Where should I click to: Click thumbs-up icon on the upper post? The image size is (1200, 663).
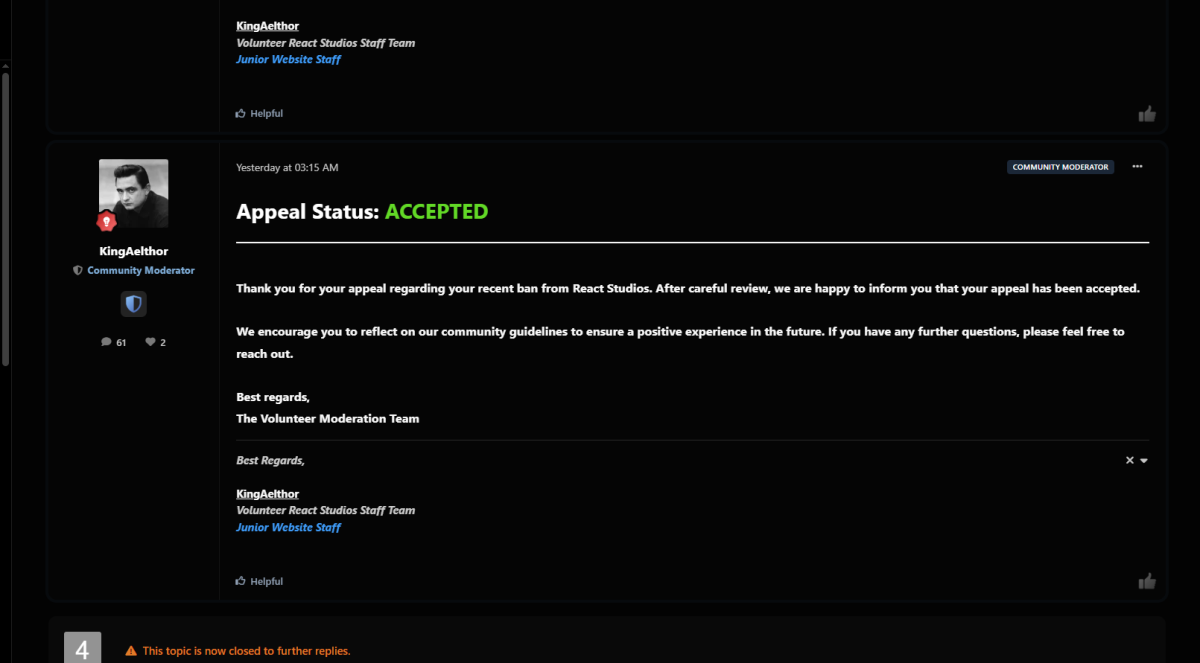point(1147,114)
